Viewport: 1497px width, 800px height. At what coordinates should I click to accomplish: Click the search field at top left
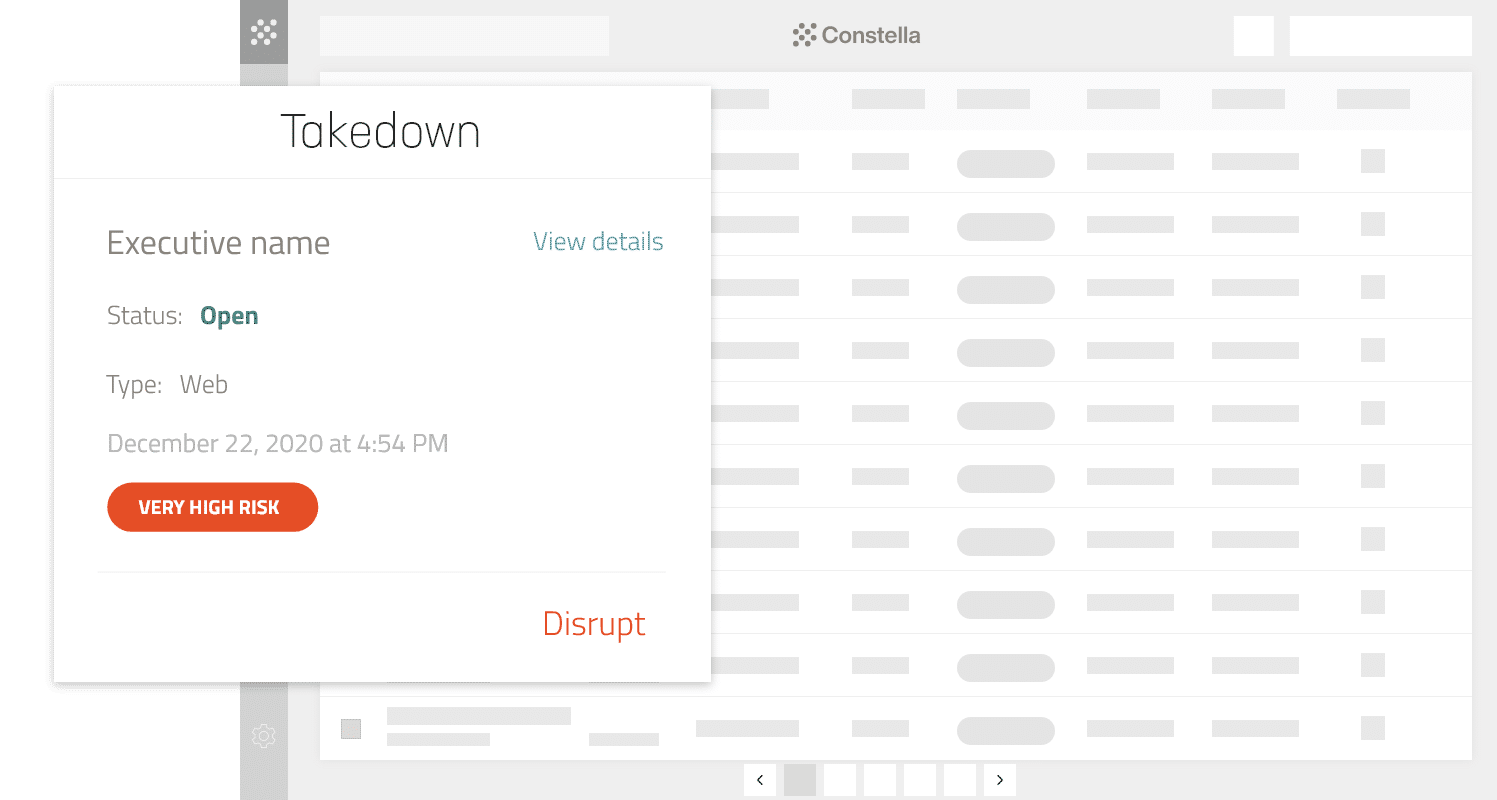pos(464,36)
